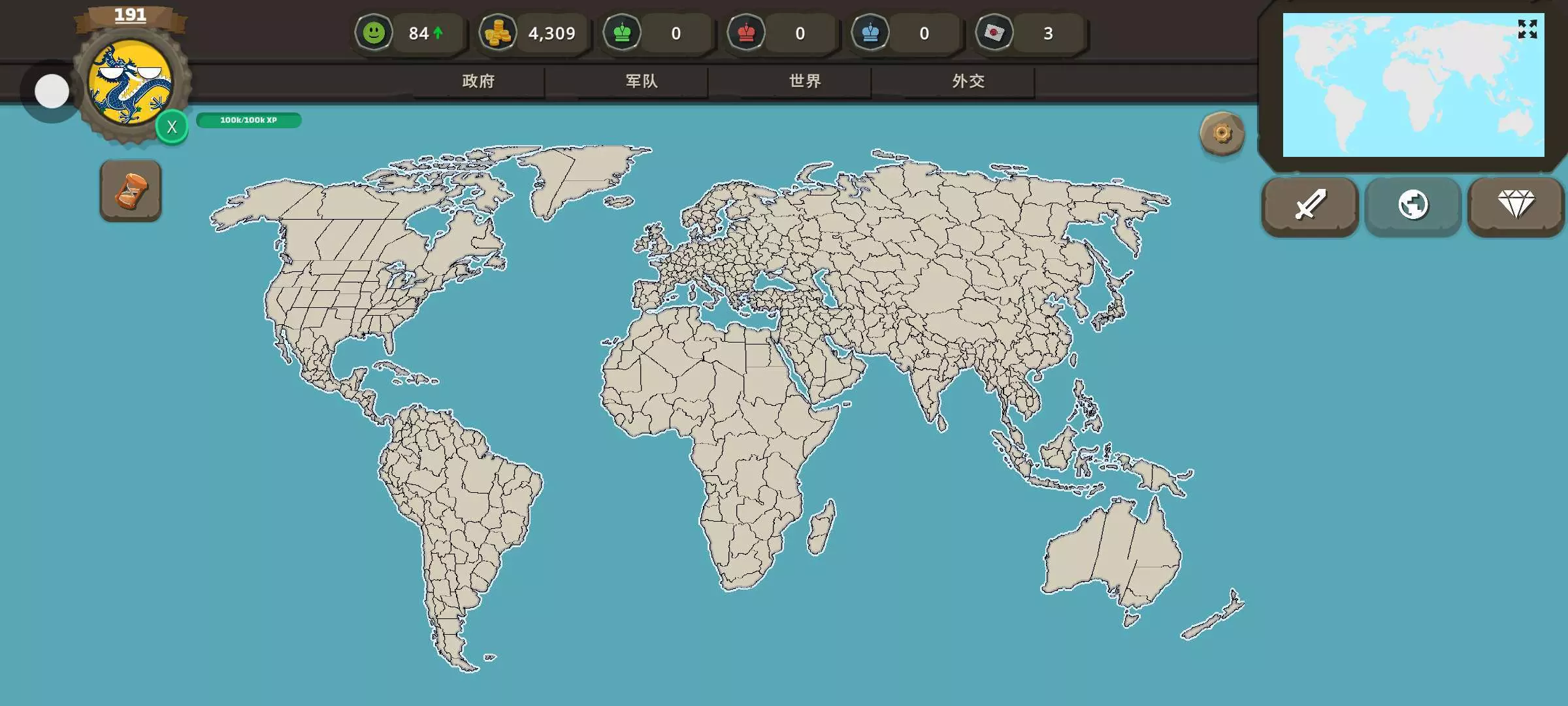
Task: Open the 外交 diplomacy tab
Action: coord(968,81)
